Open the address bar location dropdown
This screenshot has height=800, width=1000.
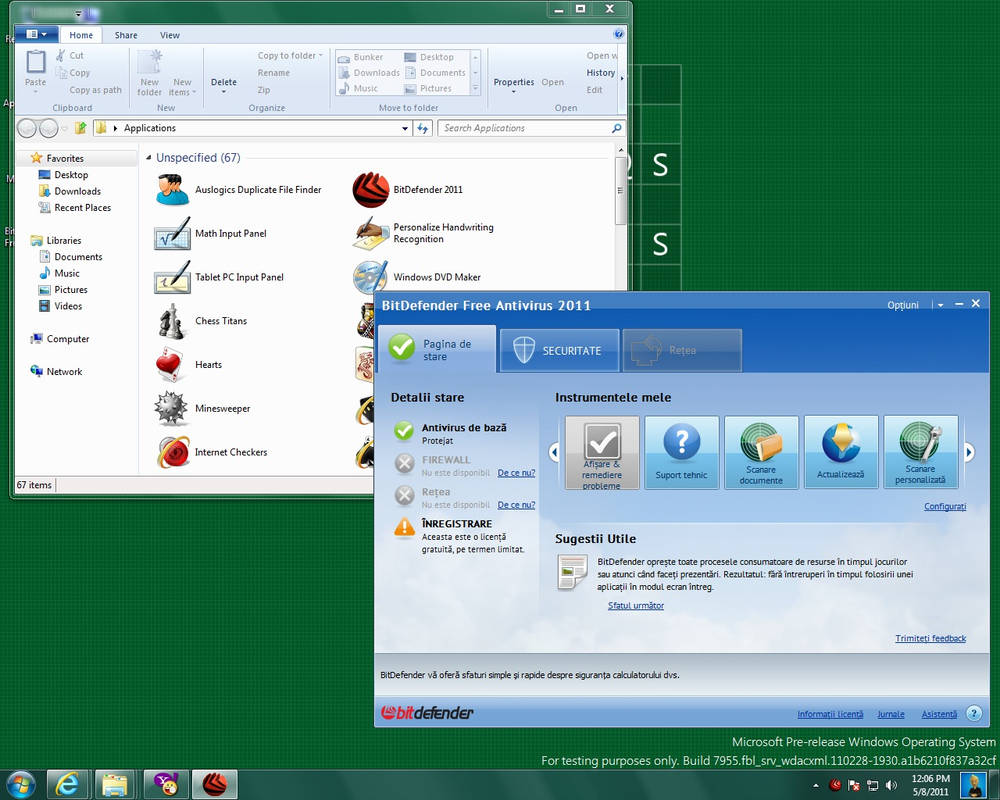pos(405,128)
